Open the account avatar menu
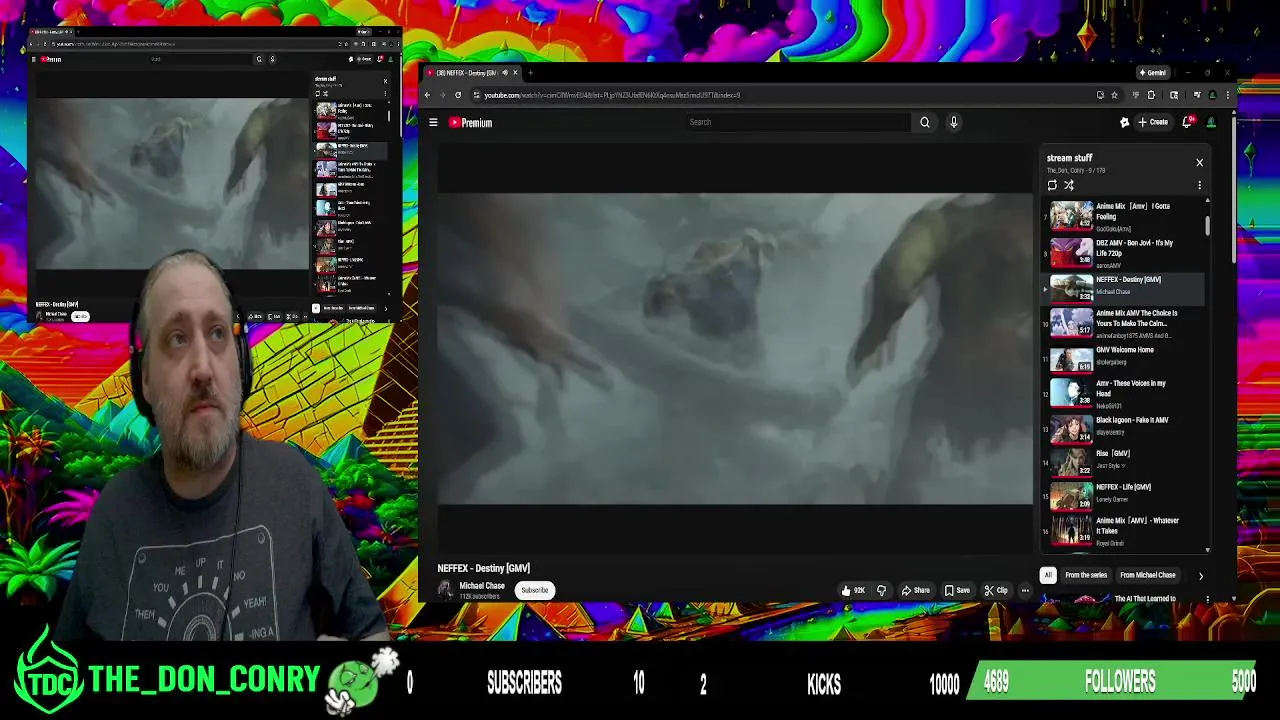 (1211, 122)
